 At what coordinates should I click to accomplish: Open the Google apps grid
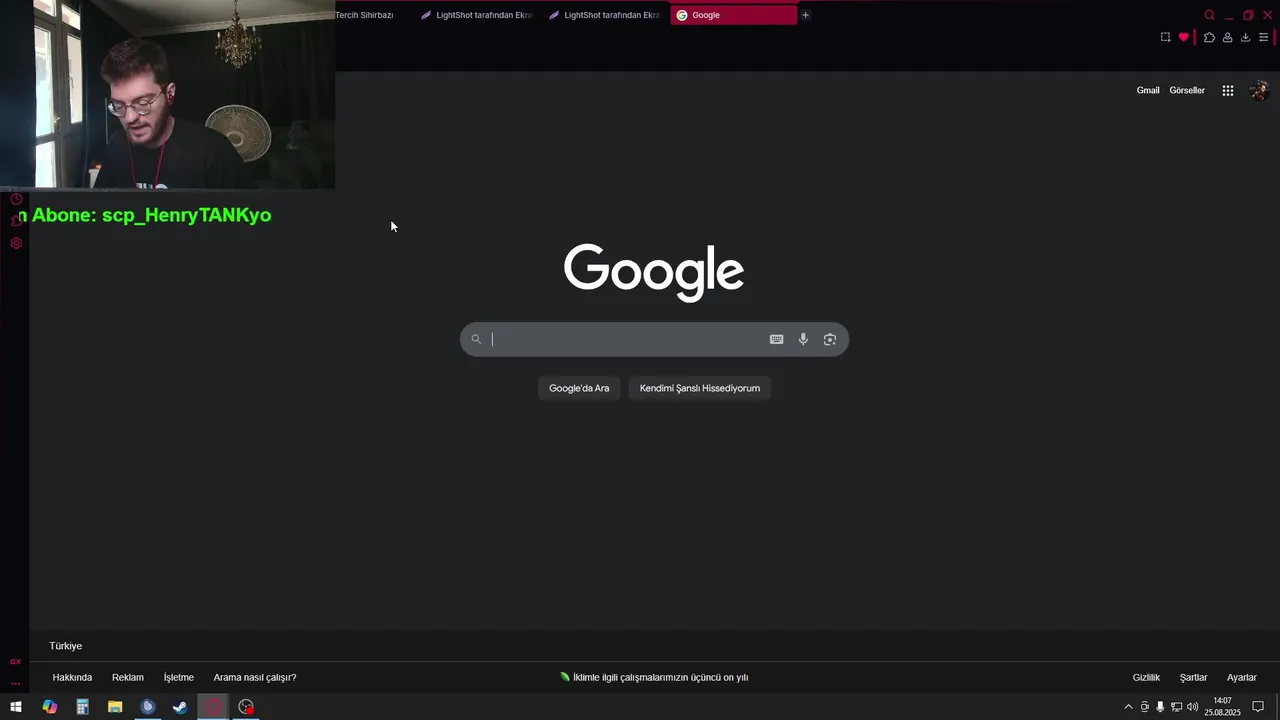1228,90
